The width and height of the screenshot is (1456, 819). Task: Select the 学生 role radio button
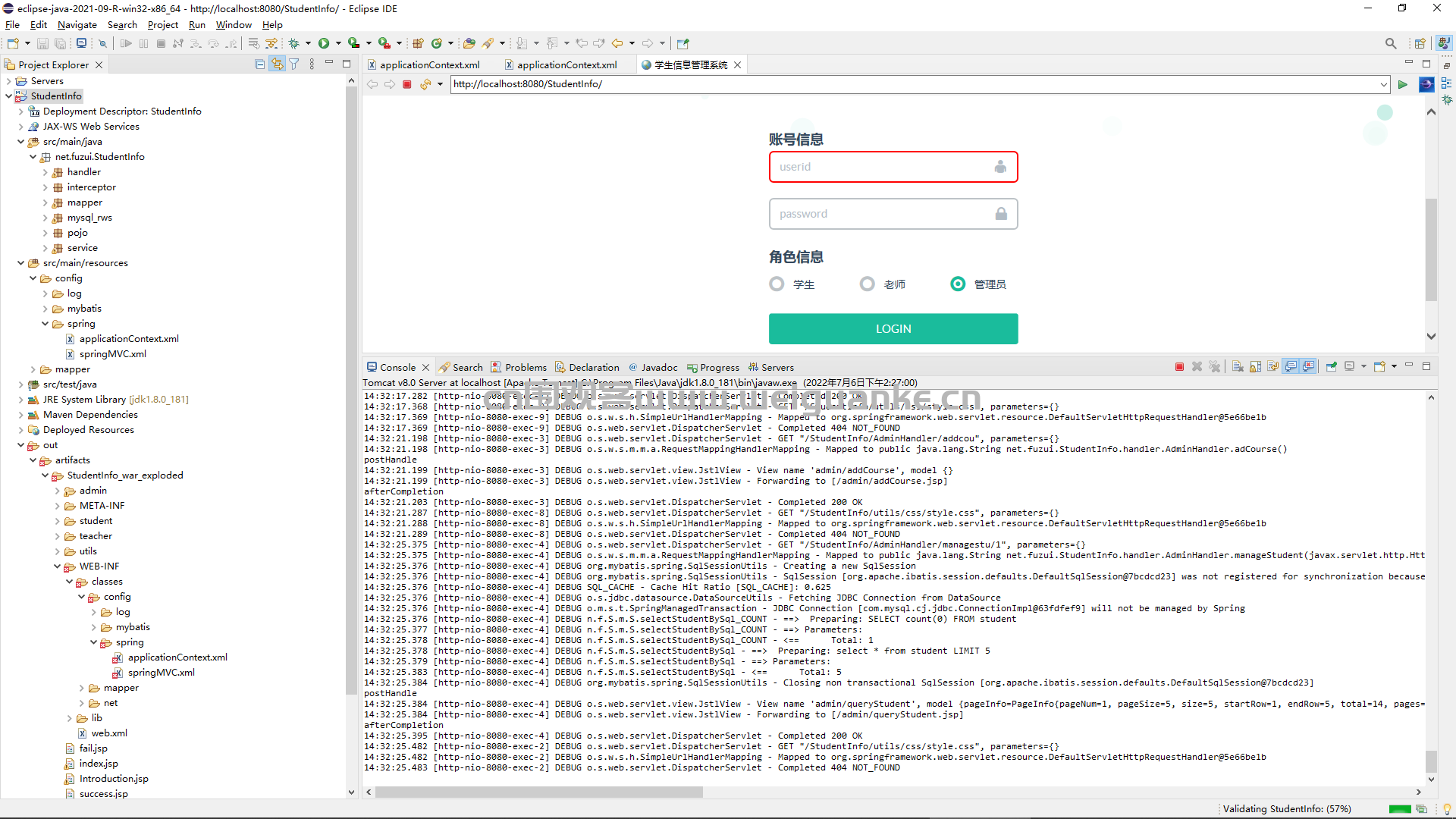777,284
